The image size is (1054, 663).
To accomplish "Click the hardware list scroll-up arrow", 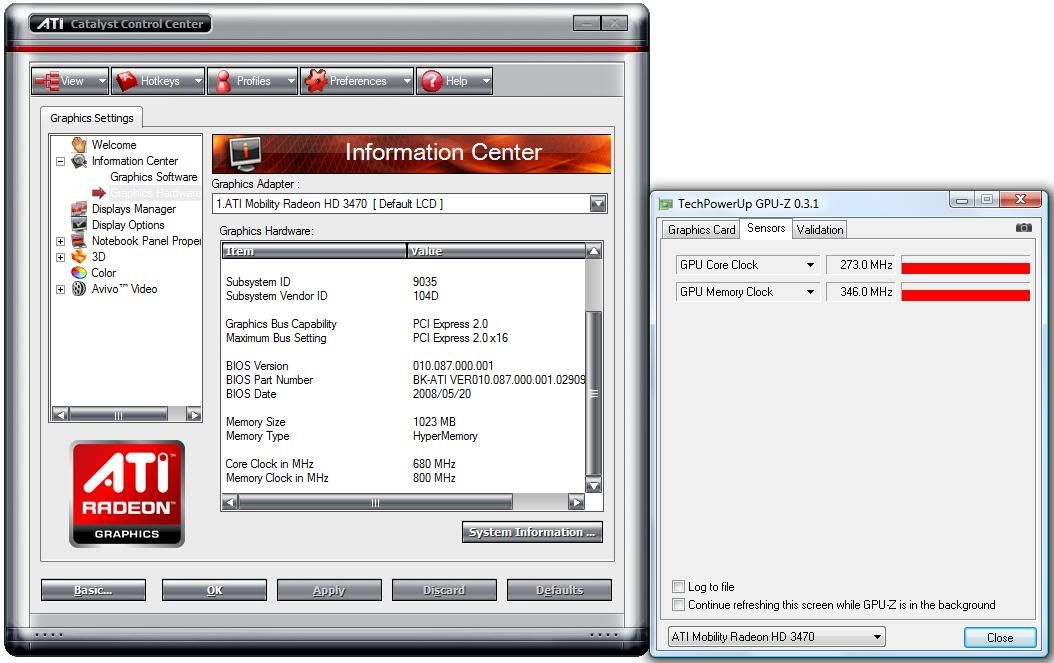I will pos(594,251).
